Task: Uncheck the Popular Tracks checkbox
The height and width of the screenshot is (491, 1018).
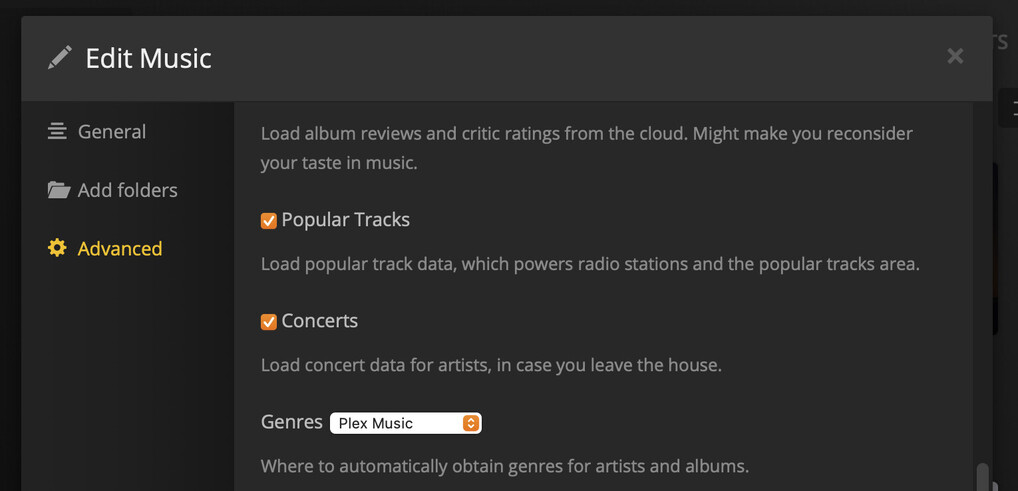Action: click(268, 221)
